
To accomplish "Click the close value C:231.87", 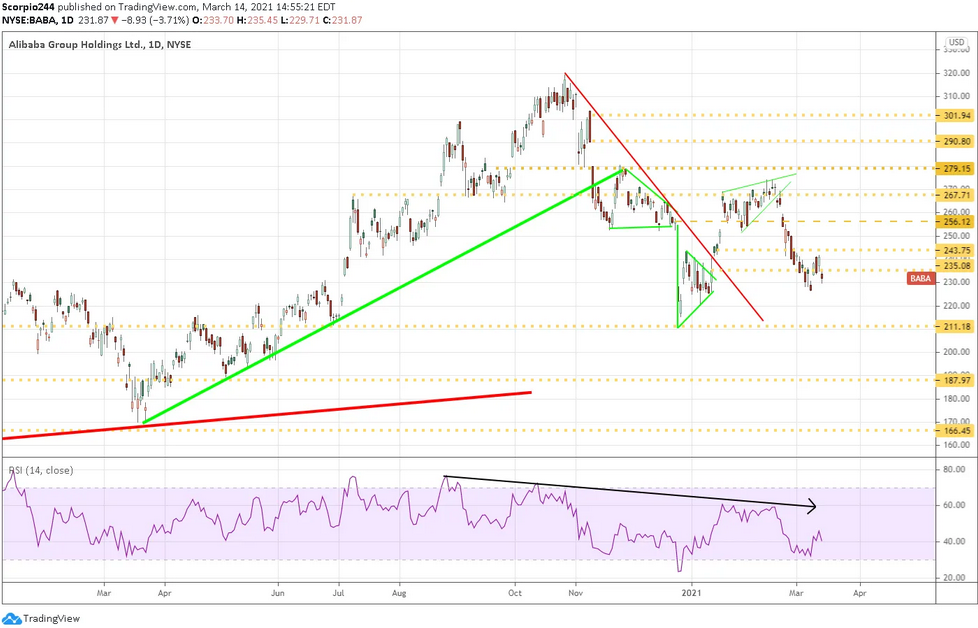I will [342, 20].
